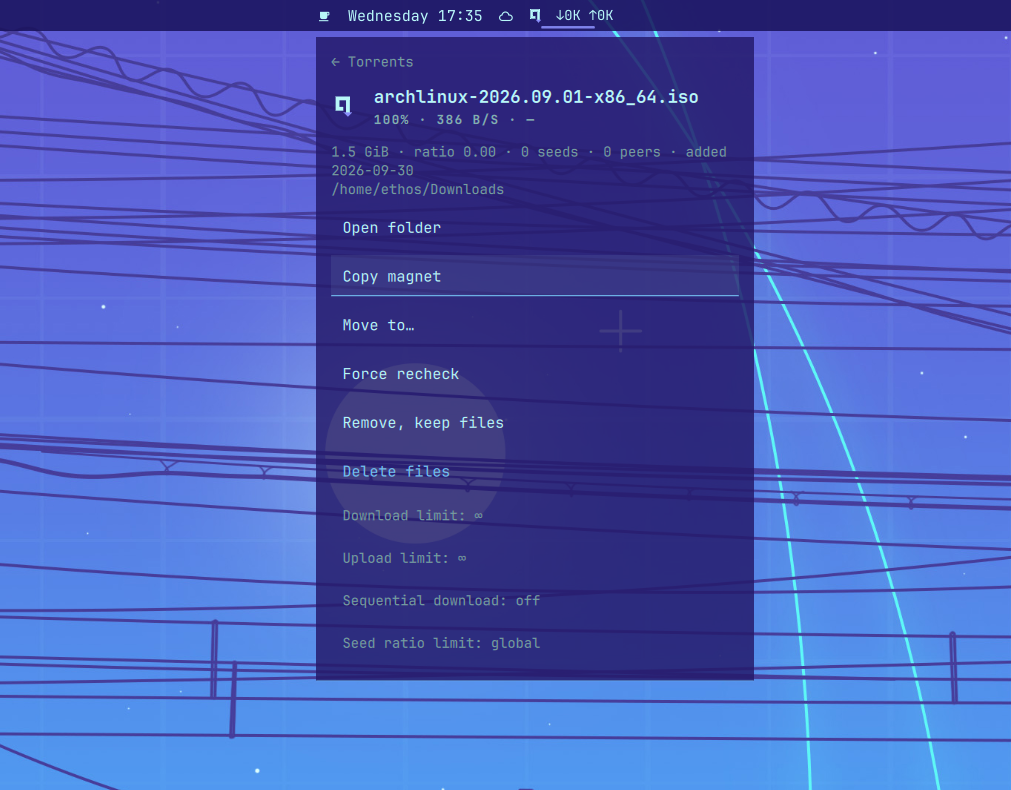The height and width of the screenshot is (790, 1011).
Task: Change Download limit: ∞ setting
Action: click(535, 515)
